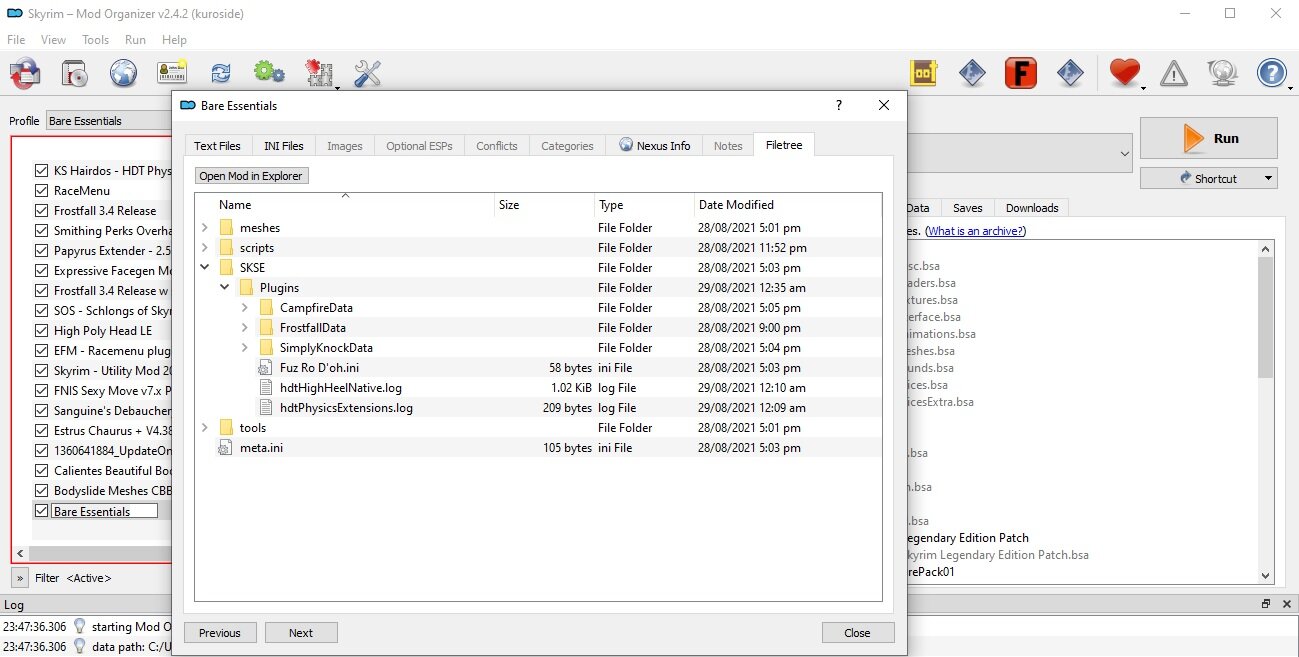
Task: Toggle Papyrus Extender mod checkbox
Action: (x=42, y=251)
